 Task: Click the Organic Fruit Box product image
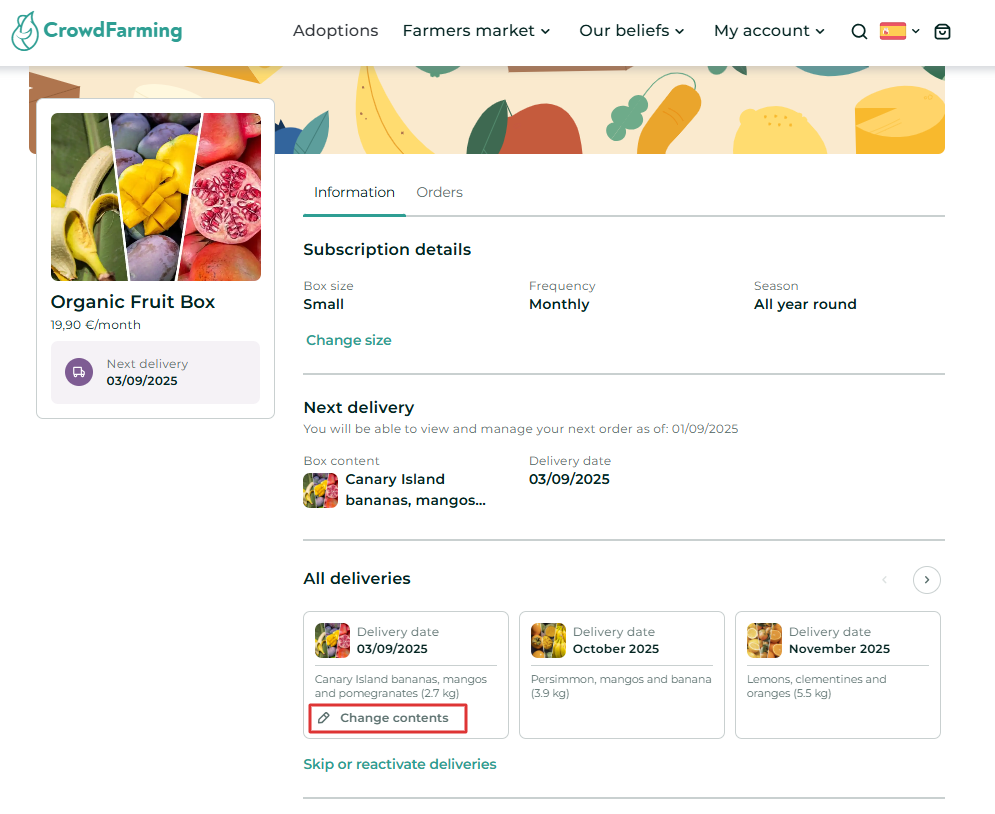click(156, 197)
